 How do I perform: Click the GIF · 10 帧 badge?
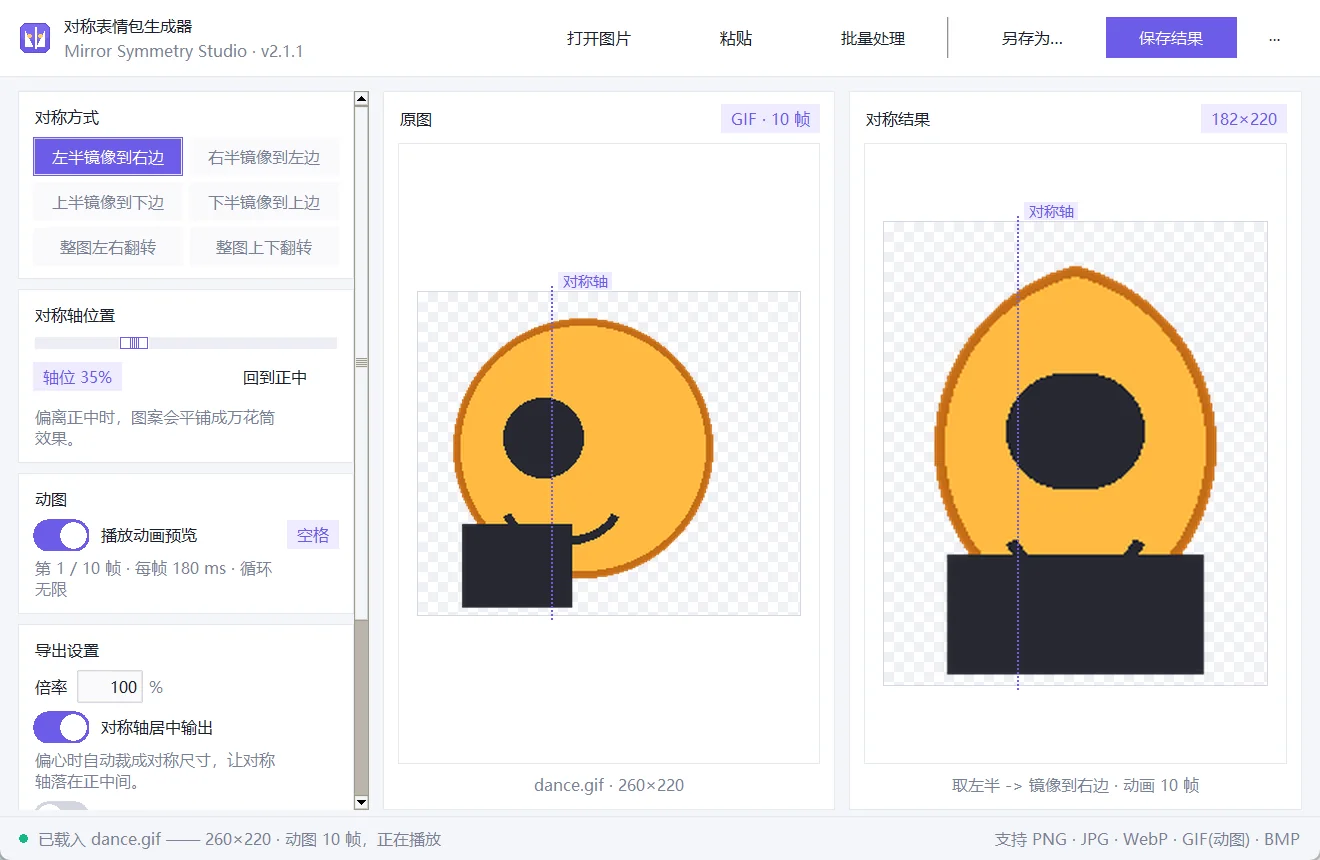pyautogui.click(x=770, y=119)
